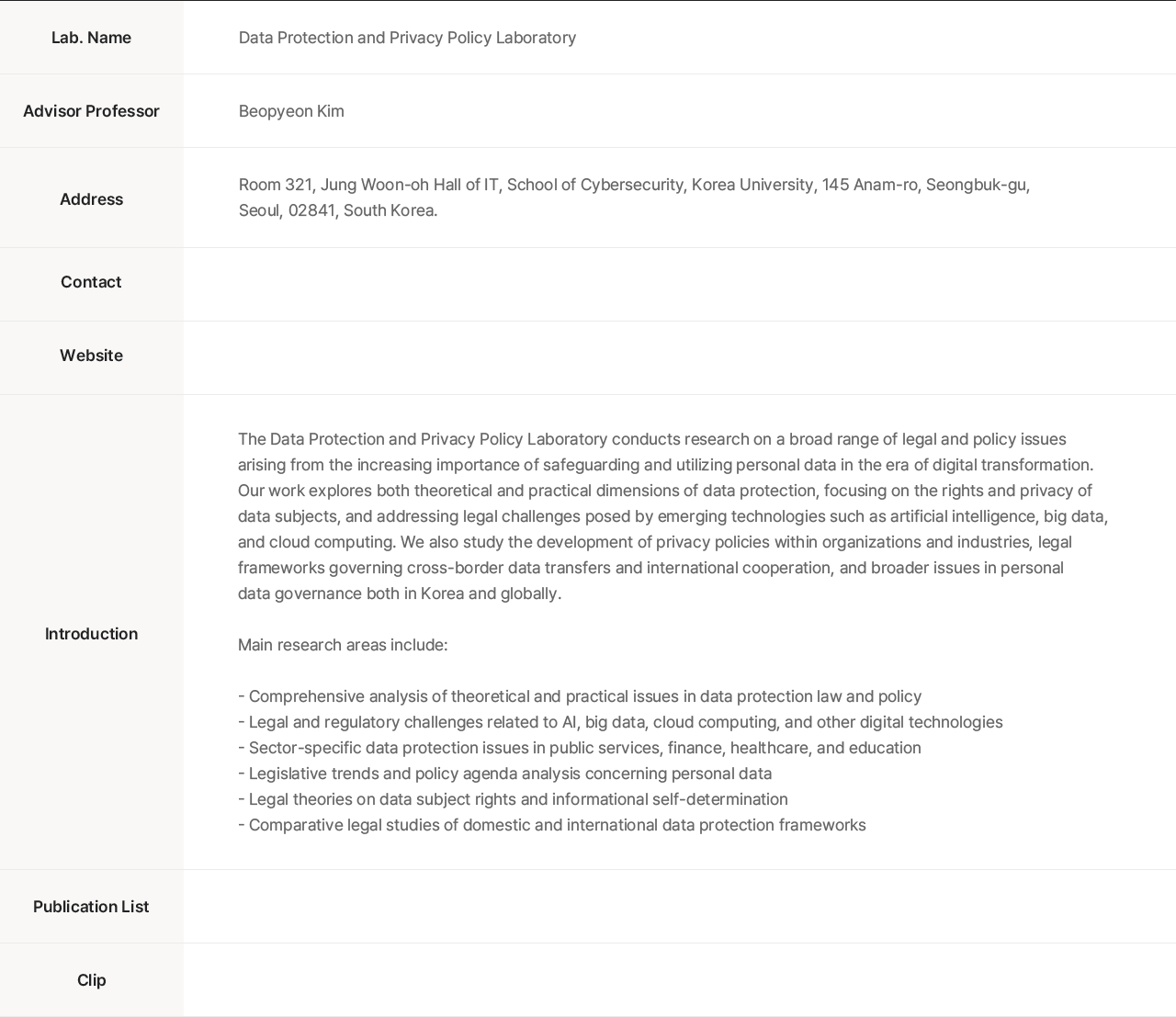
Task: Click the empty Website value cell
Action: [x=680, y=356]
